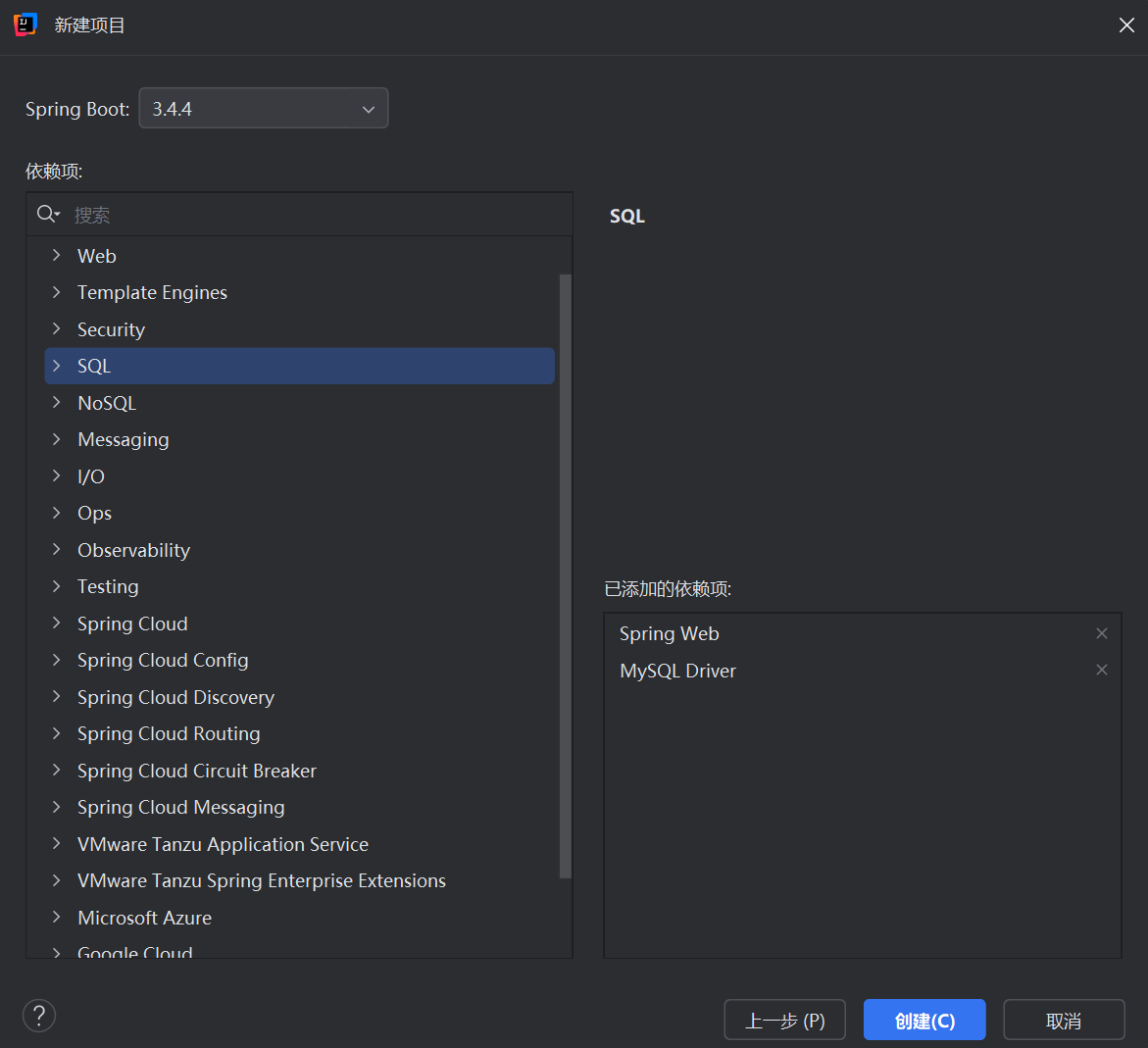This screenshot has height=1048, width=1148.
Task: Select the Template Engines row
Action: (299, 292)
